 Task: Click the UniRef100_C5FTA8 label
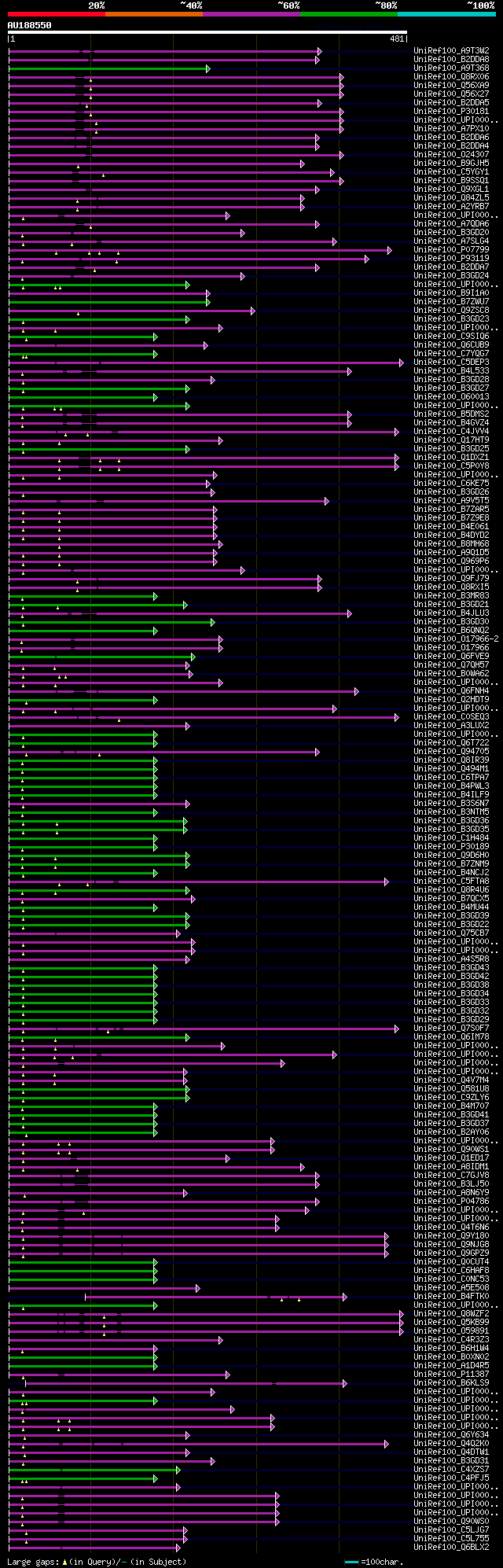point(451,881)
